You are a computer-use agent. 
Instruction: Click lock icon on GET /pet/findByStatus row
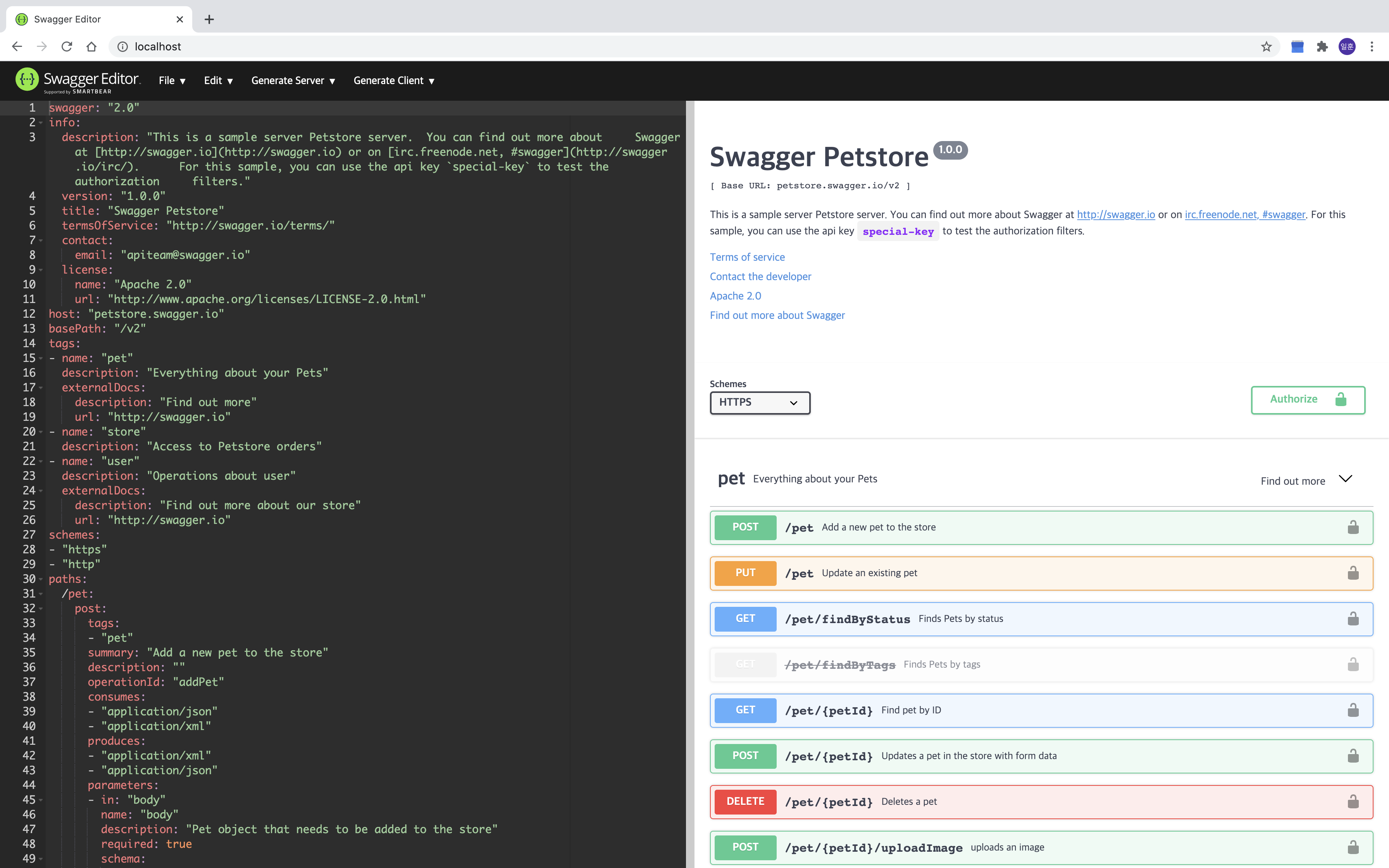pos(1353,618)
